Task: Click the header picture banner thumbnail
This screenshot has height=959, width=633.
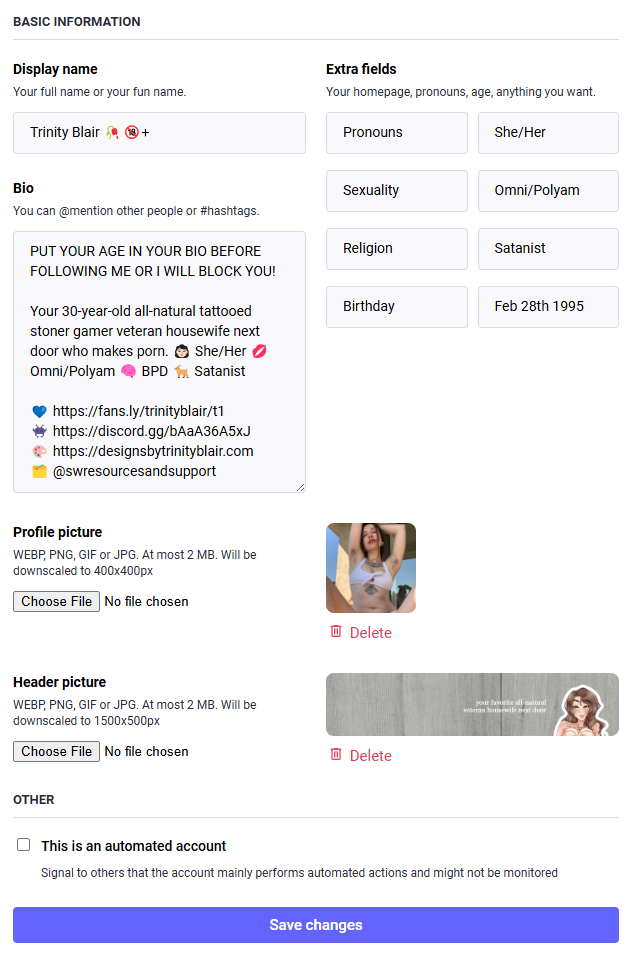Action: point(472,705)
